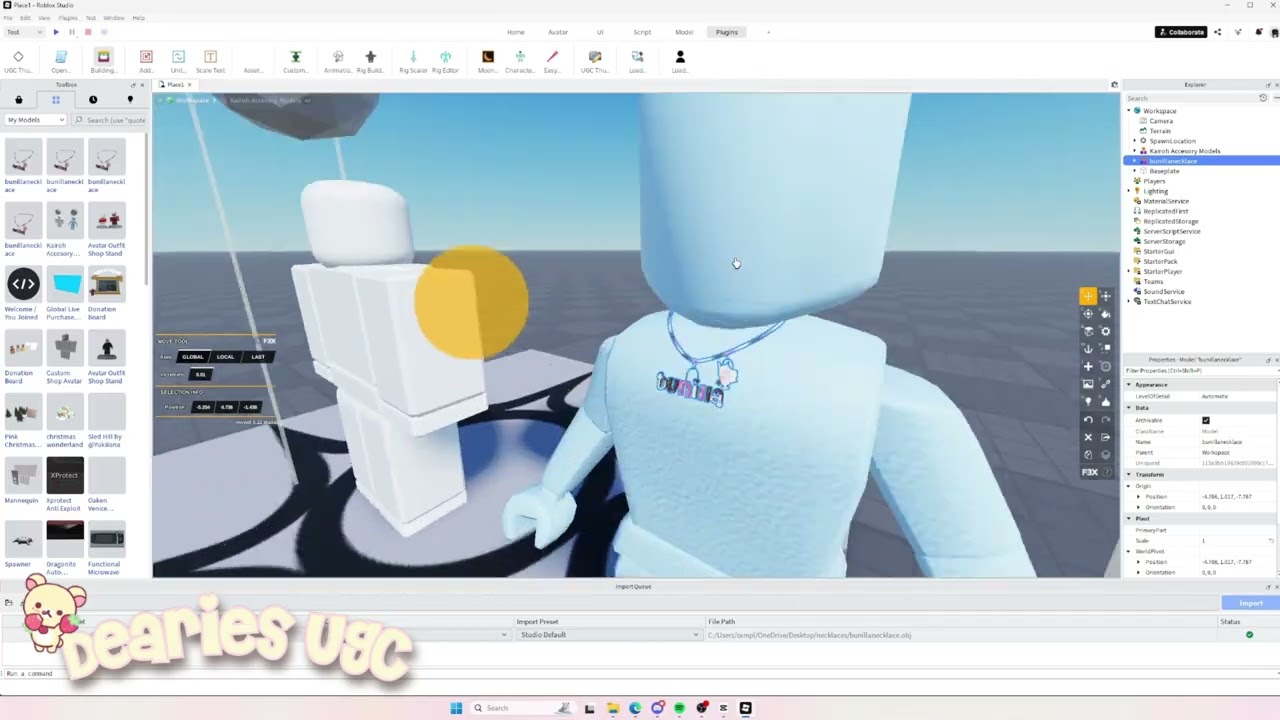The width and height of the screenshot is (1280, 720).
Task: Open the Rig Editor plugin
Action: pos(445,61)
